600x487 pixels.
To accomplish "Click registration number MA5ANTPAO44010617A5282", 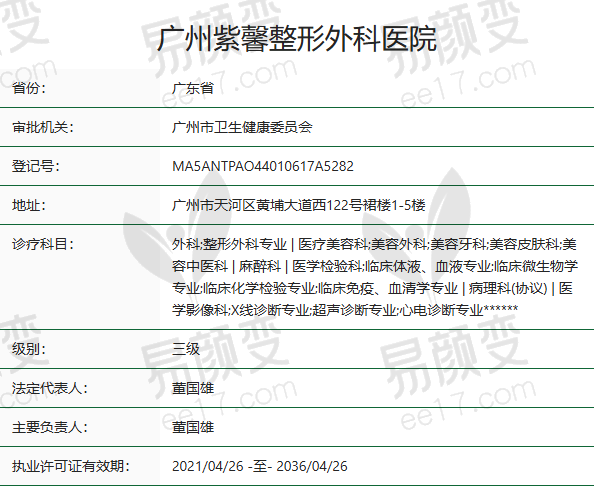I will (x=263, y=166).
